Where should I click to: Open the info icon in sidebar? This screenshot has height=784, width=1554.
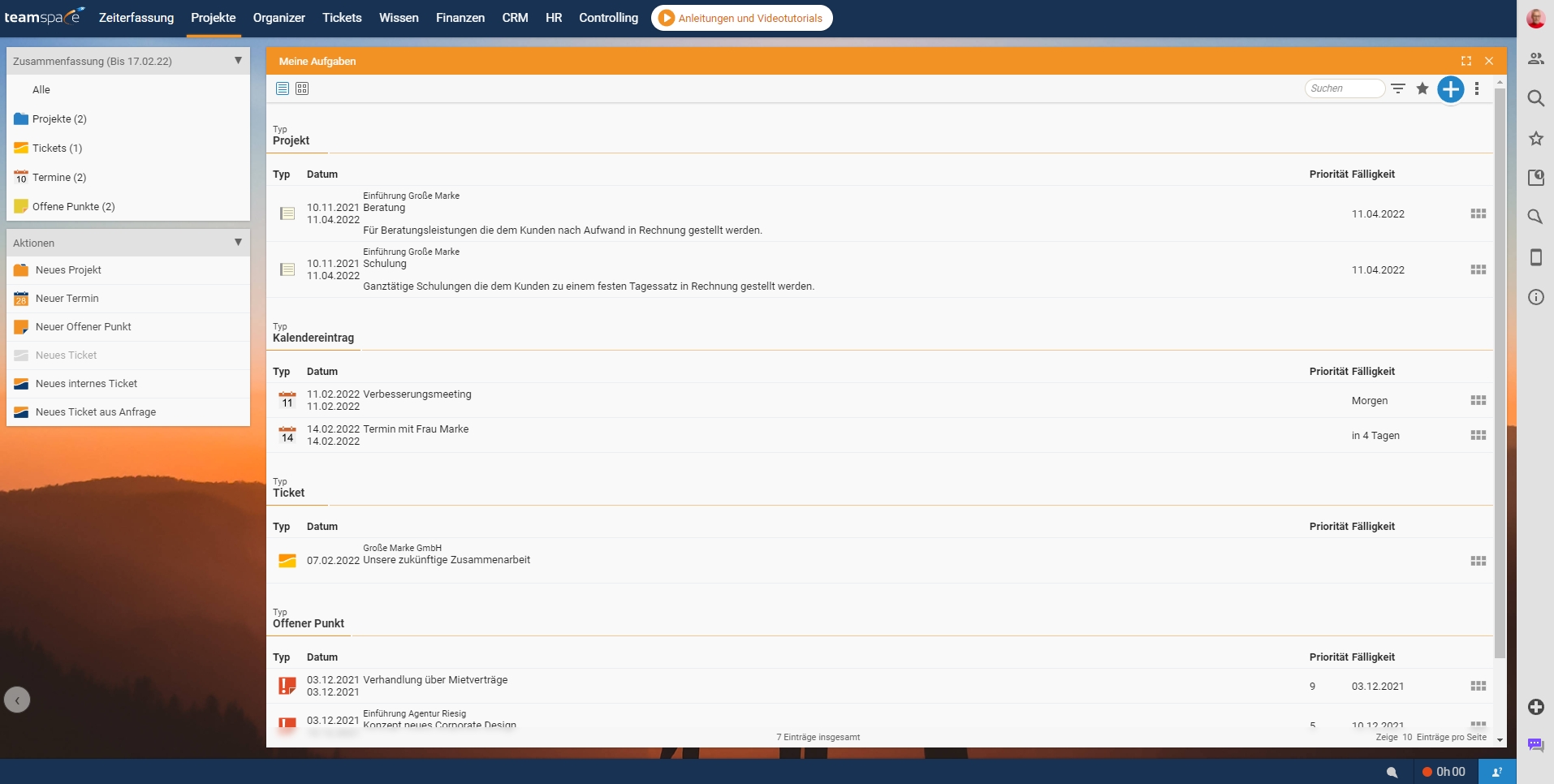tap(1535, 297)
